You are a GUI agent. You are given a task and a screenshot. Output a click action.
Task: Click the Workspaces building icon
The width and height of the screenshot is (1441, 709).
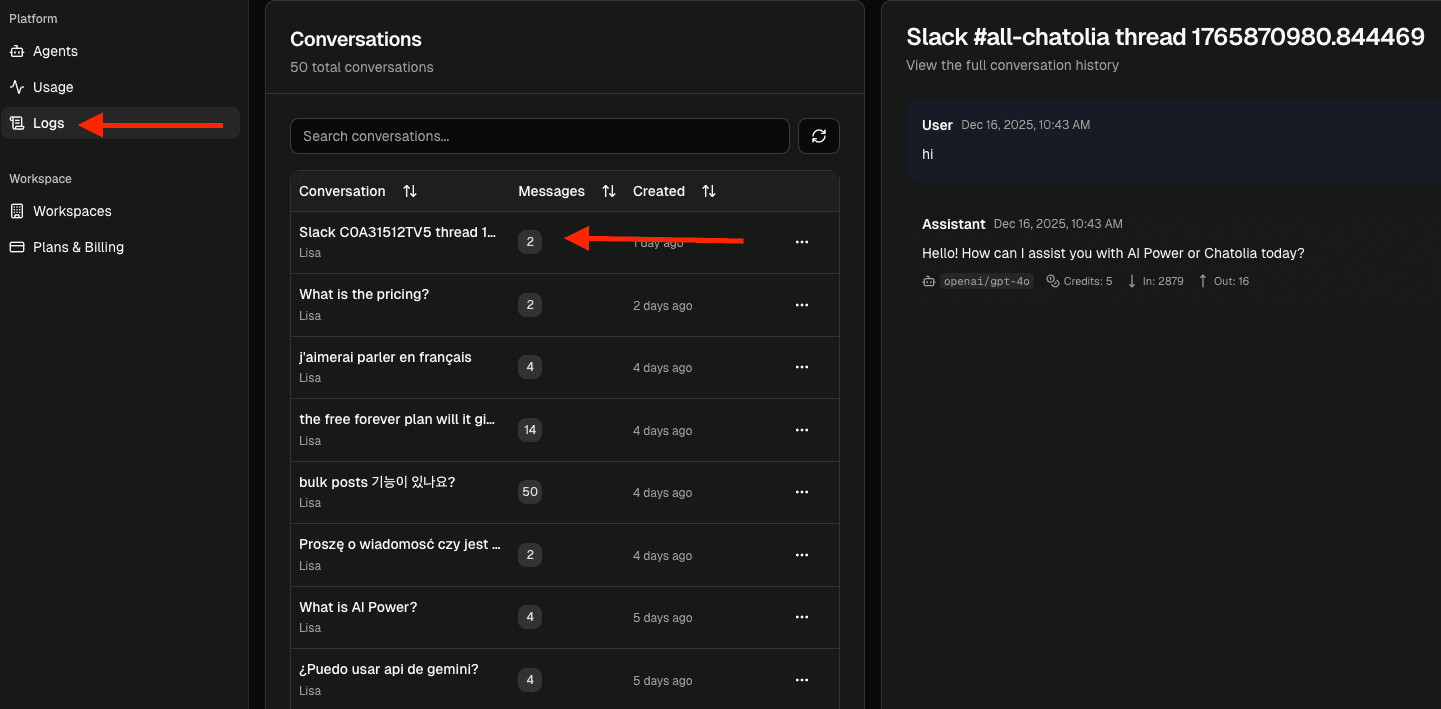17,211
